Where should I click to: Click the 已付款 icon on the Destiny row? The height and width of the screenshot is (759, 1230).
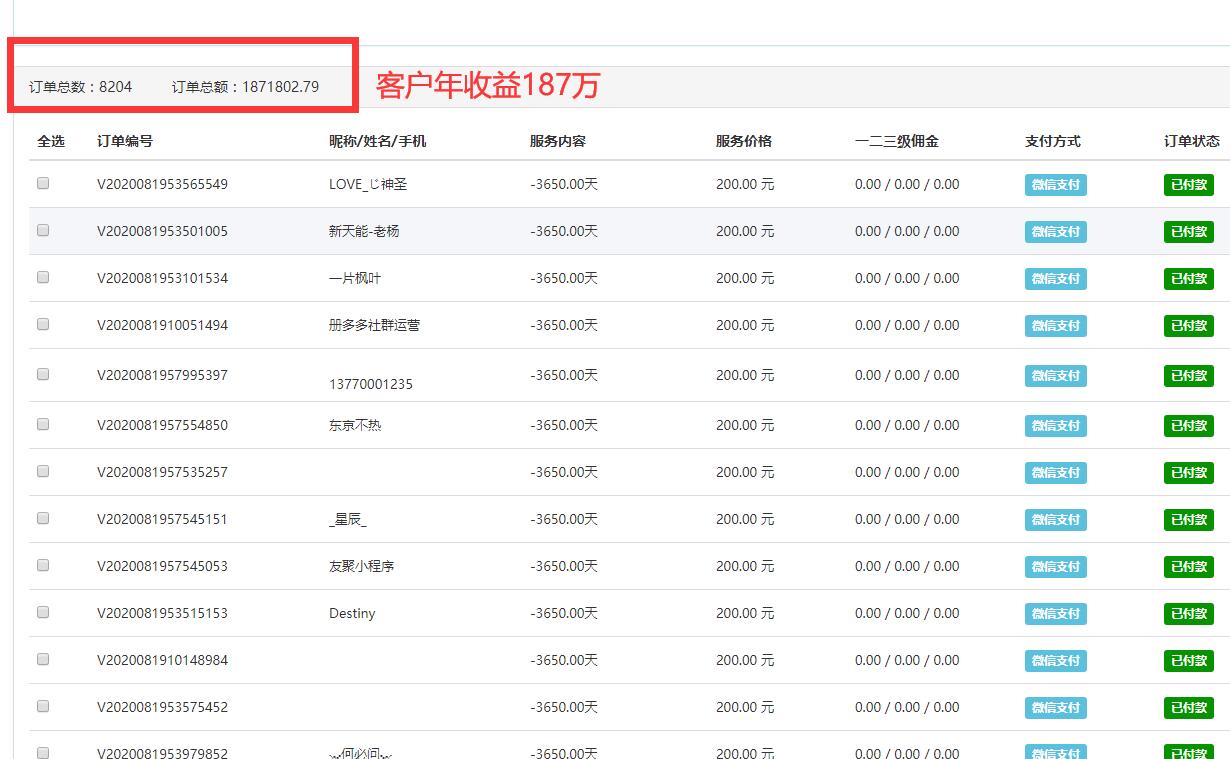[1188, 613]
